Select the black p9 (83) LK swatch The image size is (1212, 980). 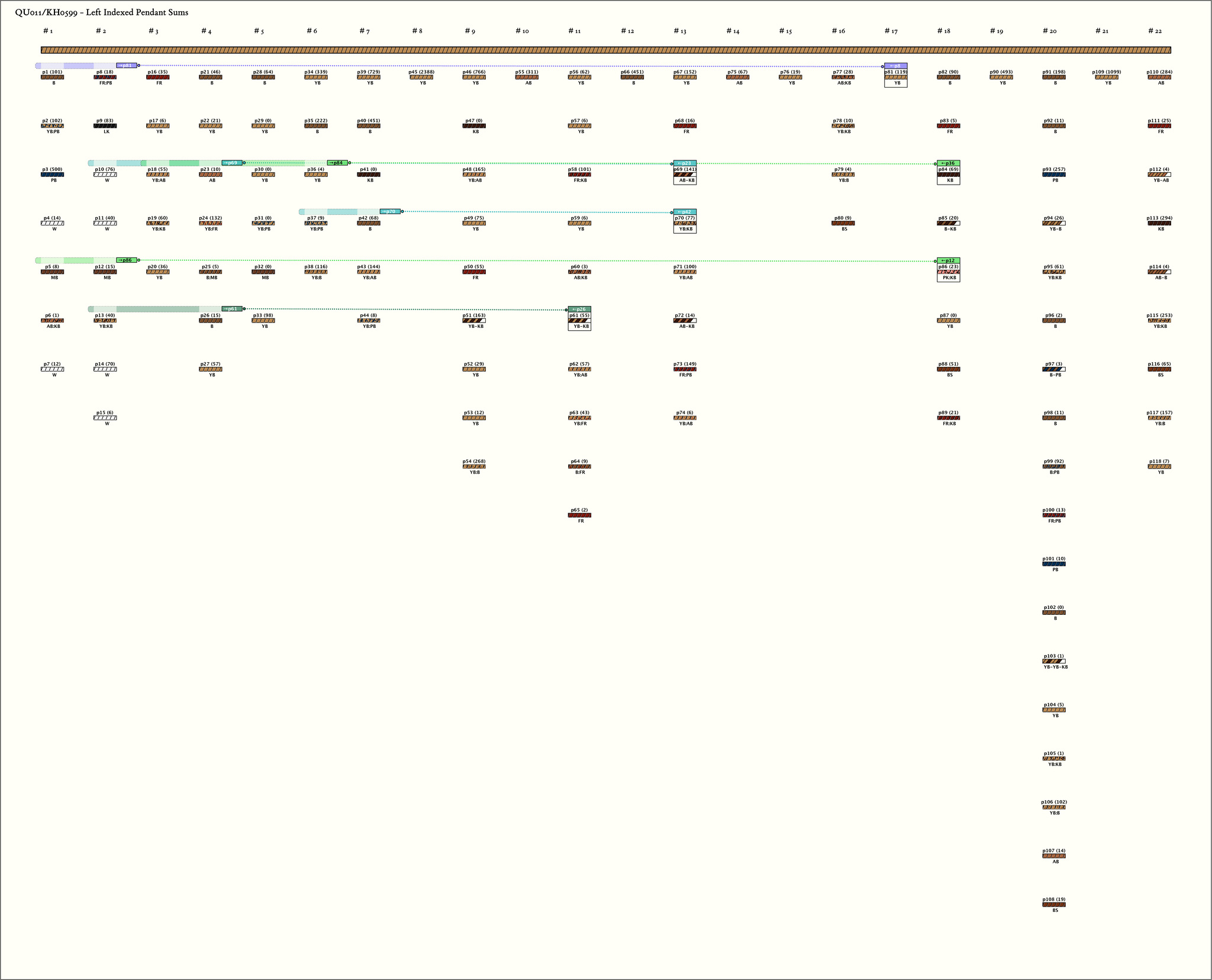[x=105, y=126]
